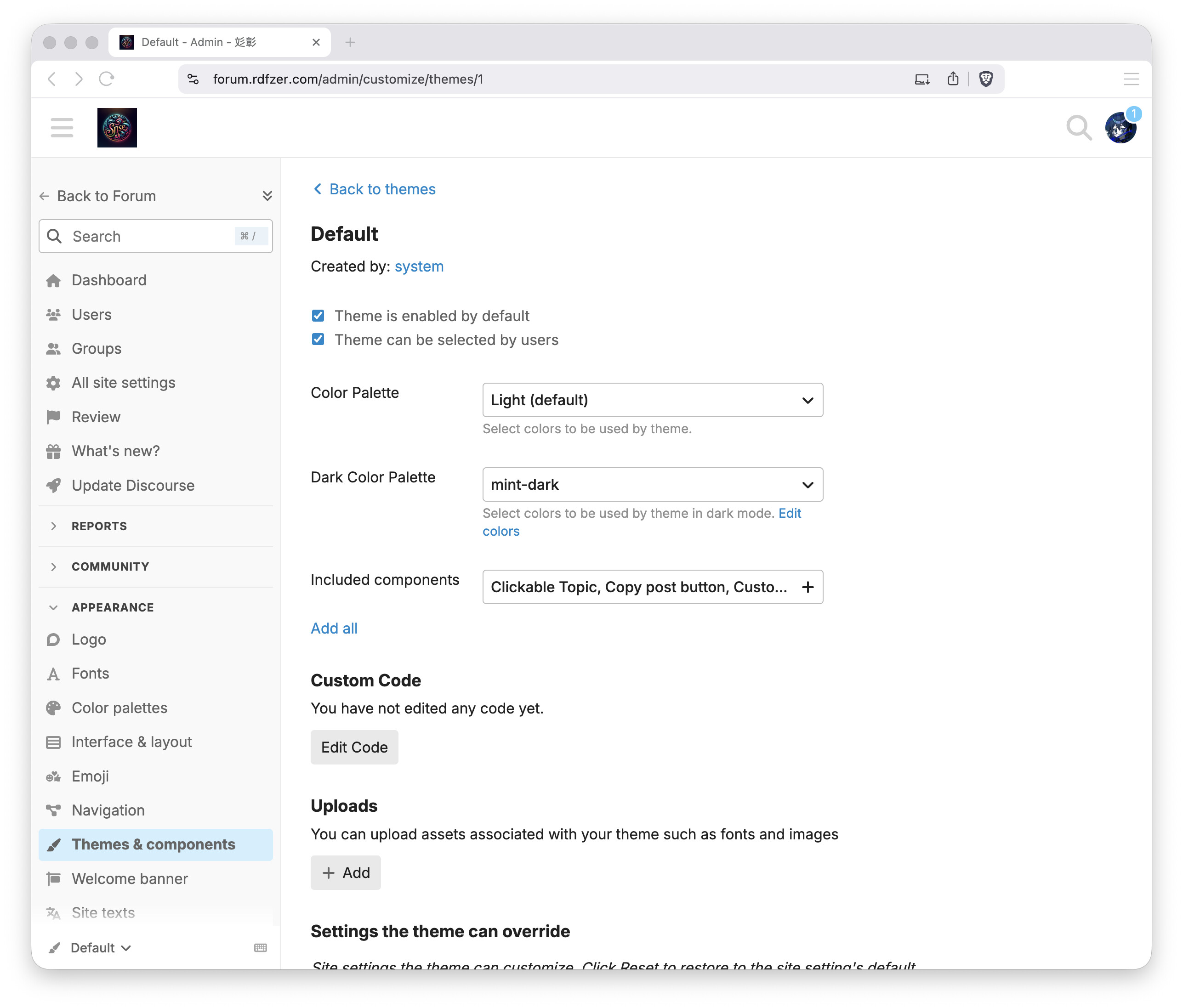Click the hamburger sidebar toggle icon
This screenshot has height=1008, width=1183.
click(62, 127)
